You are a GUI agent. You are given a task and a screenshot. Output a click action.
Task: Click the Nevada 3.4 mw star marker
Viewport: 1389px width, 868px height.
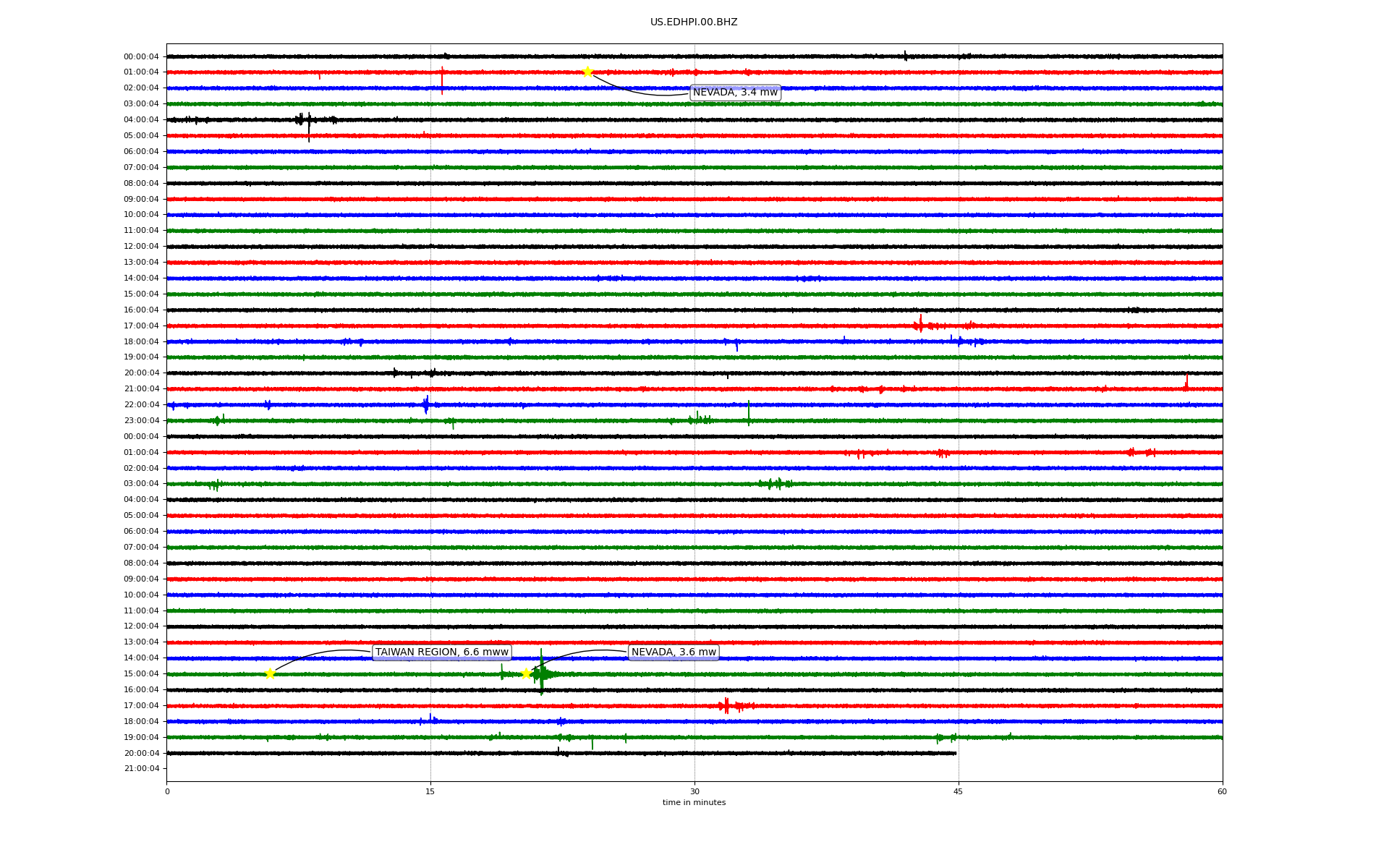click(587, 72)
